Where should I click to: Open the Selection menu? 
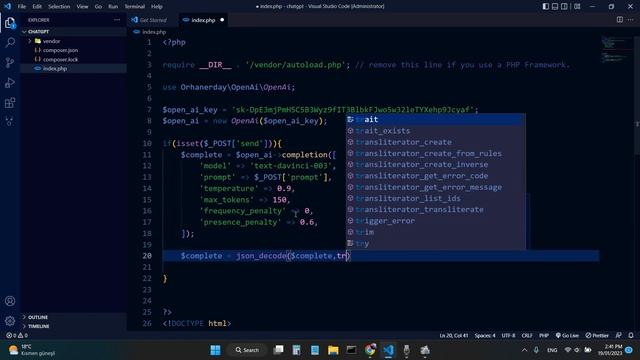[x=59, y=7]
